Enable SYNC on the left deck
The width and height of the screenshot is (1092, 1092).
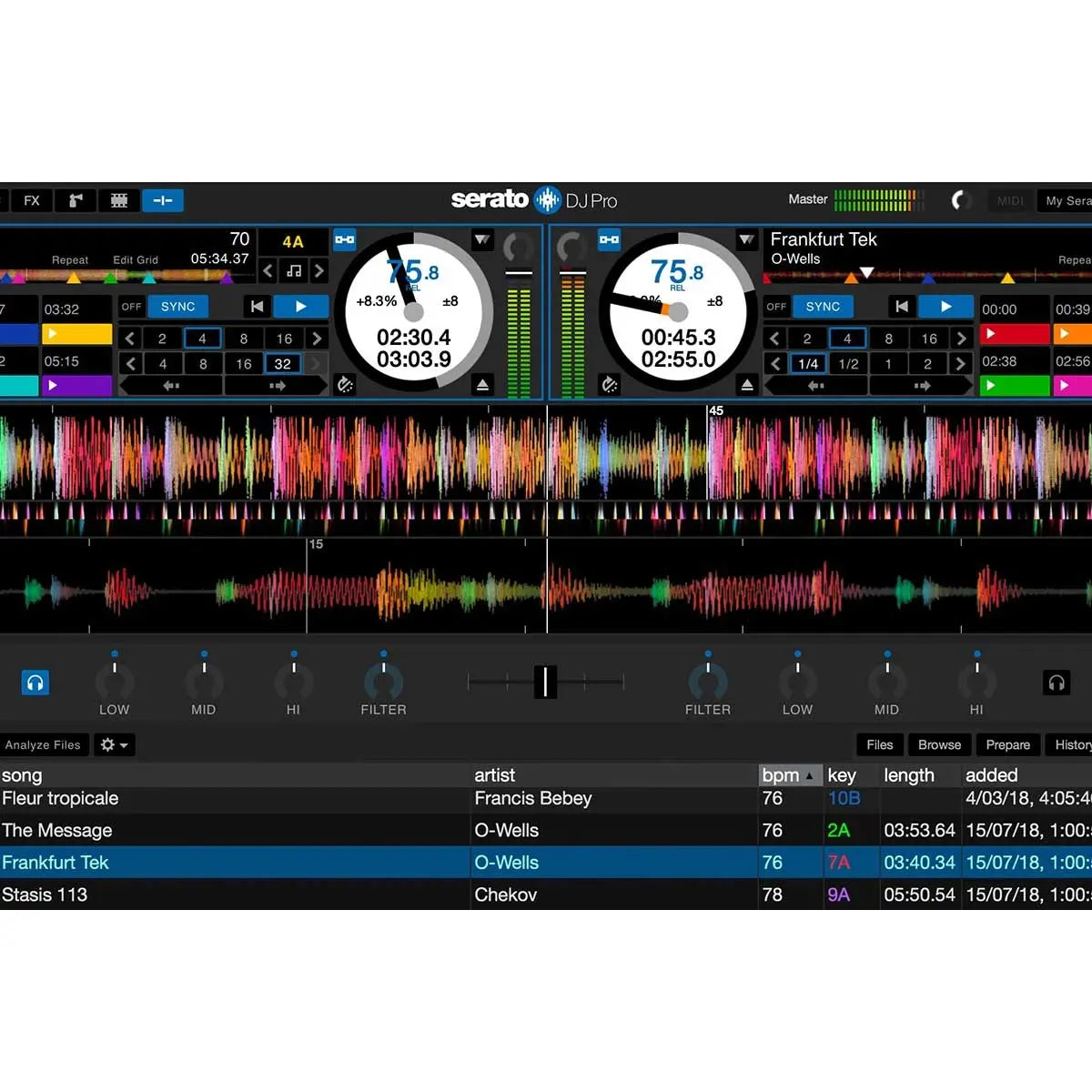coord(178,307)
